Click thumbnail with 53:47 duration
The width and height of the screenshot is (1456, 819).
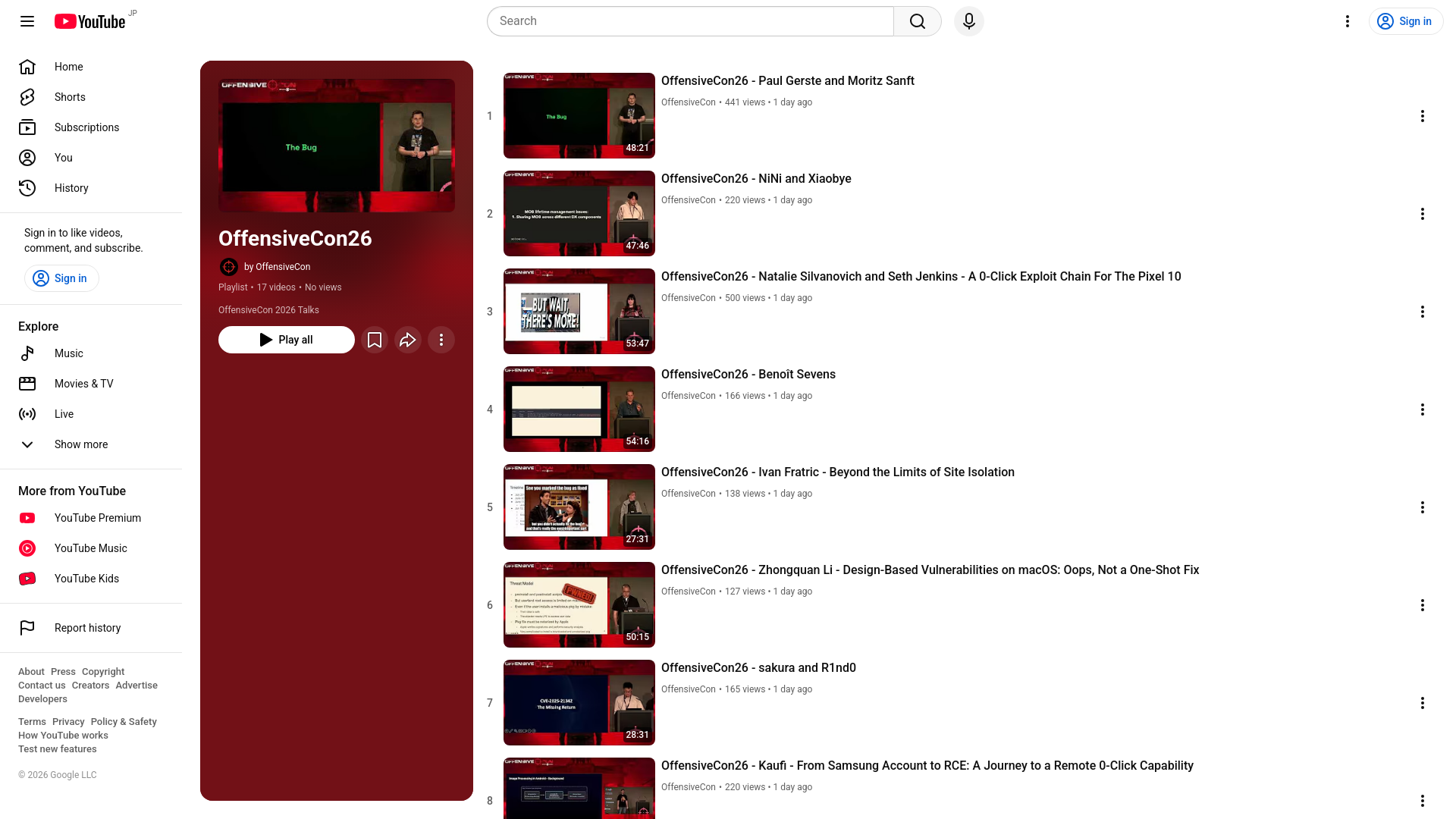[x=579, y=311]
